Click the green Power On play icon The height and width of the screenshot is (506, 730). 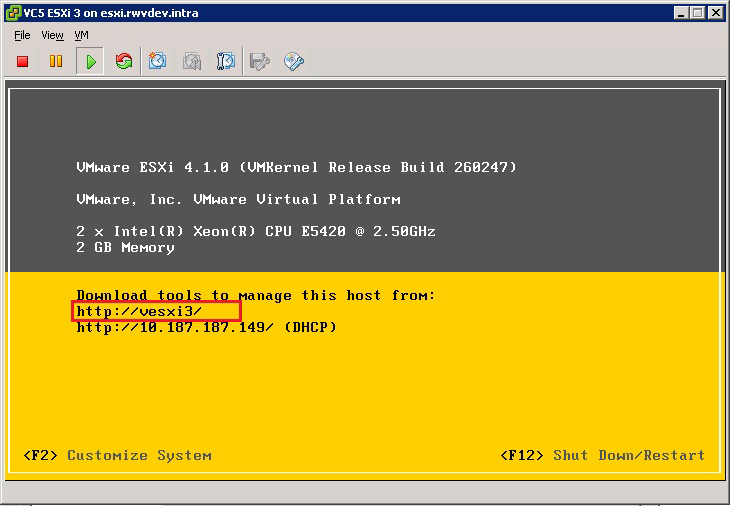pyautogui.click(x=90, y=62)
